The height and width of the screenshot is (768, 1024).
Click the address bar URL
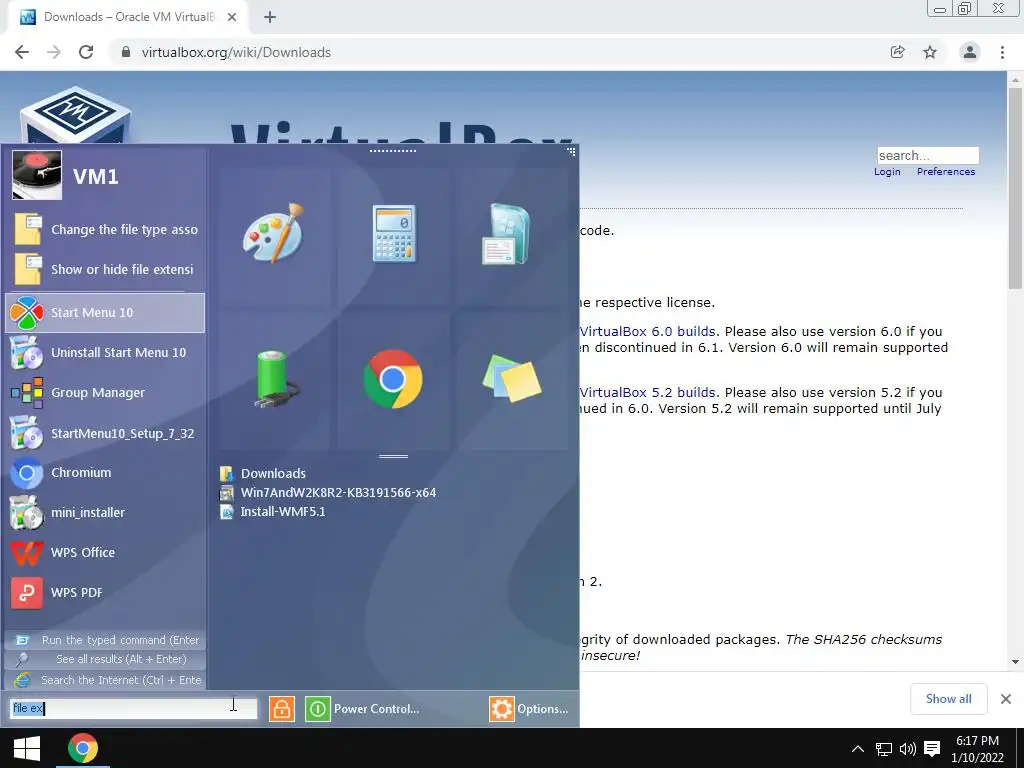pyautogui.click(x=236, y=52)
